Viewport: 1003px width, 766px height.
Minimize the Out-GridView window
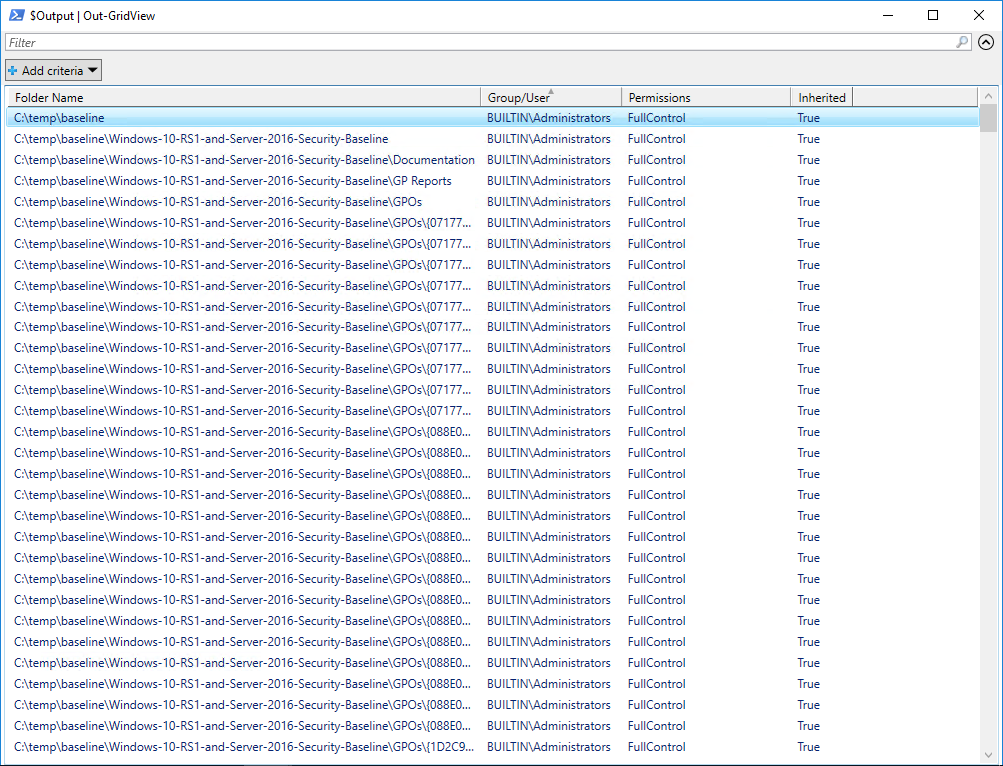click(x=888, y=15)
